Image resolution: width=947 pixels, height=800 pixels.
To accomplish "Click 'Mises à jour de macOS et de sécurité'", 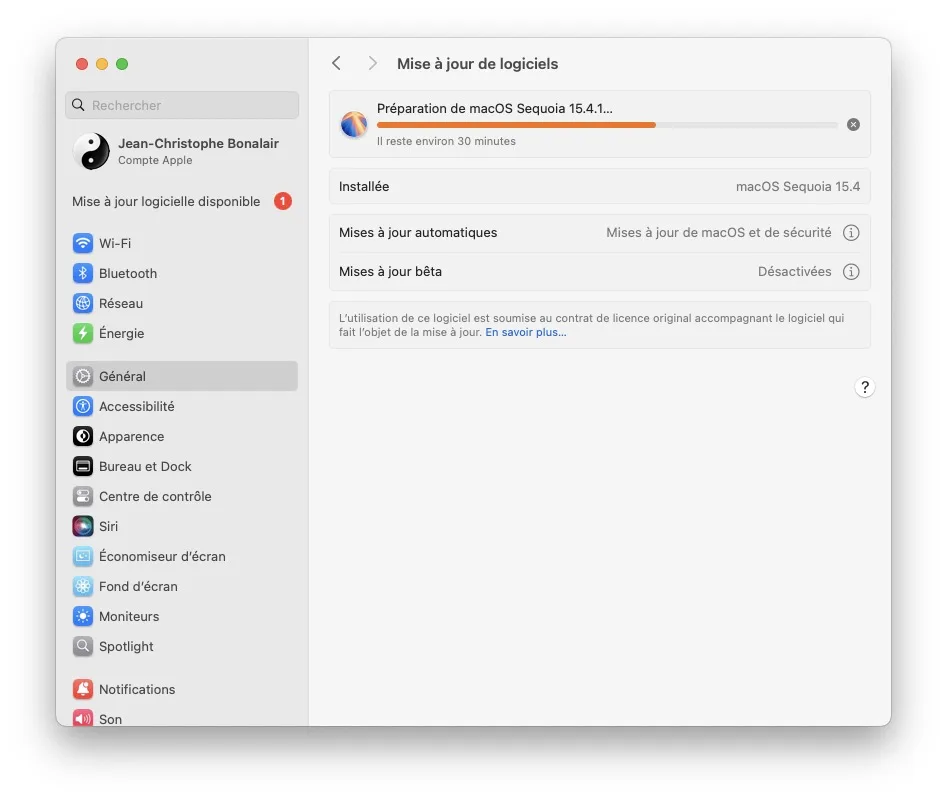I will pyautogui.click(x=718, y=232).
